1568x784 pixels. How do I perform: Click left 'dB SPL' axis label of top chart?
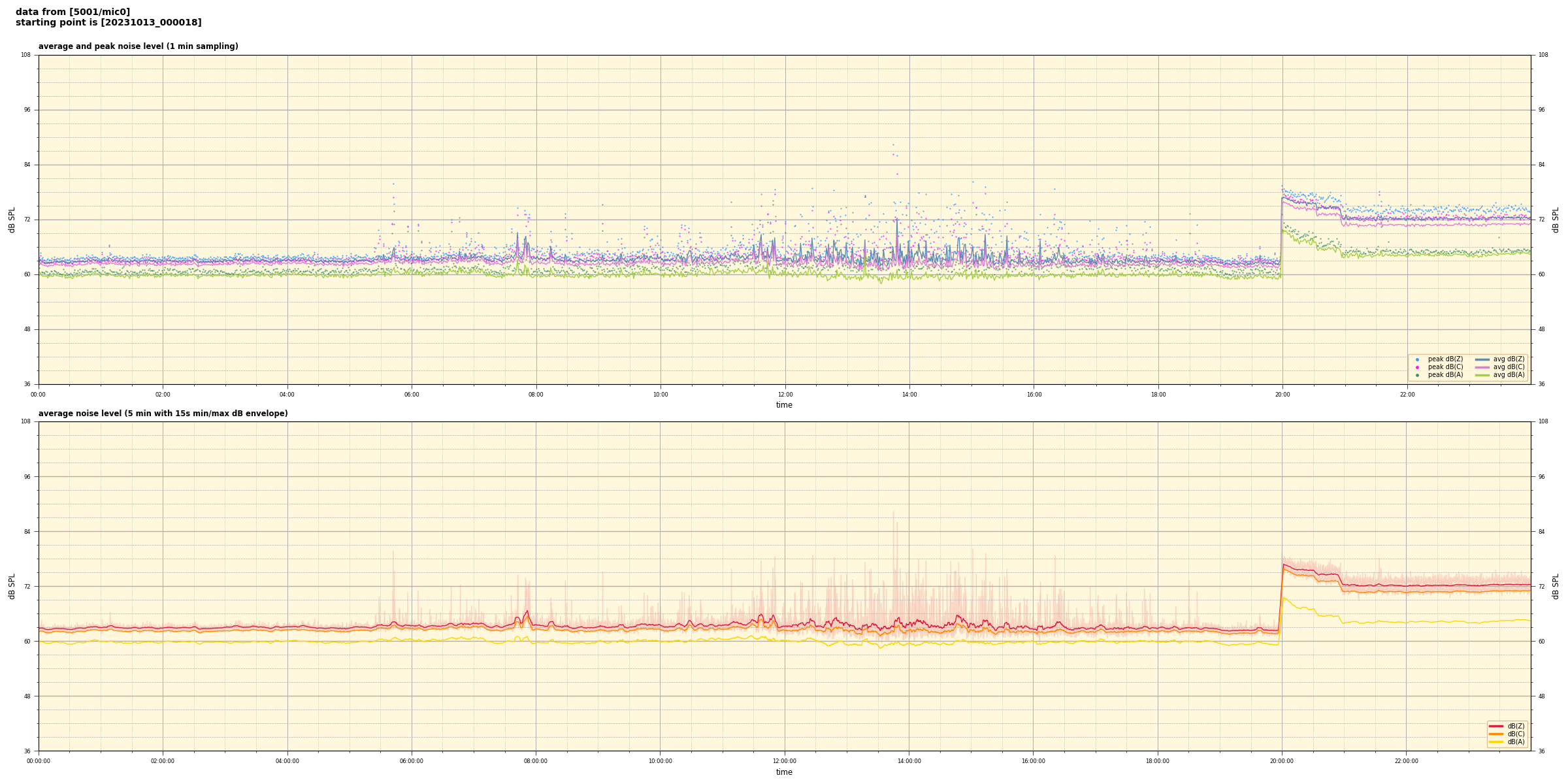12,220
